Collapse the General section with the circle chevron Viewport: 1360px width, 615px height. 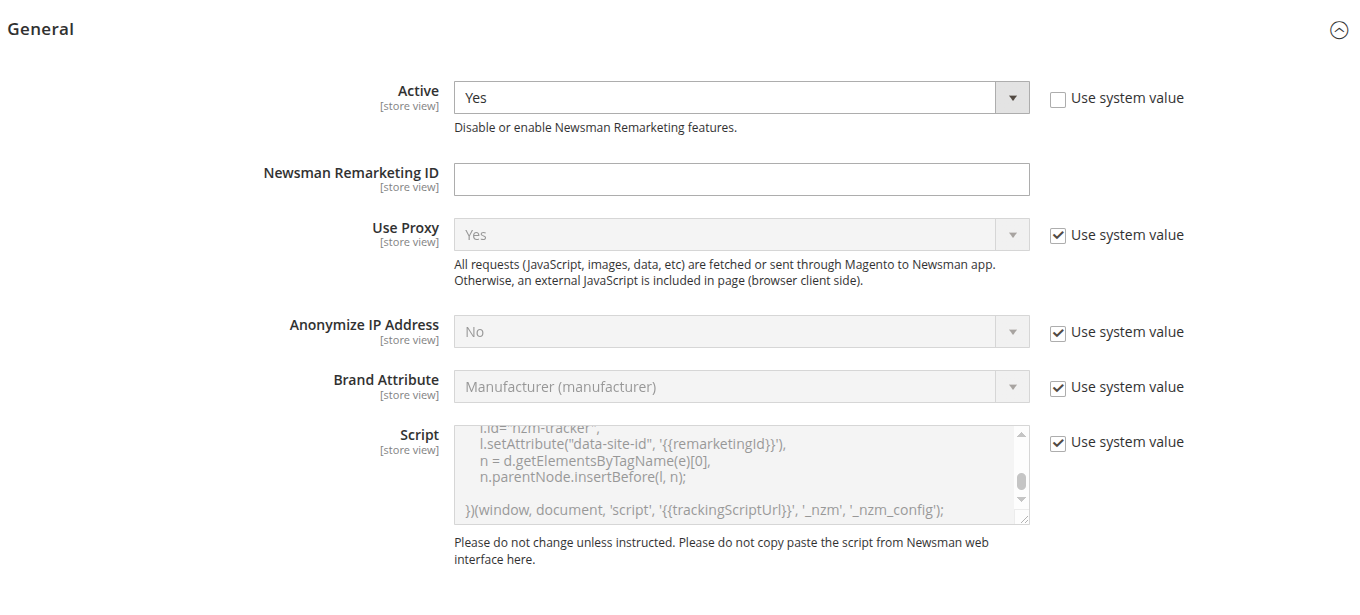point(1339,30)
